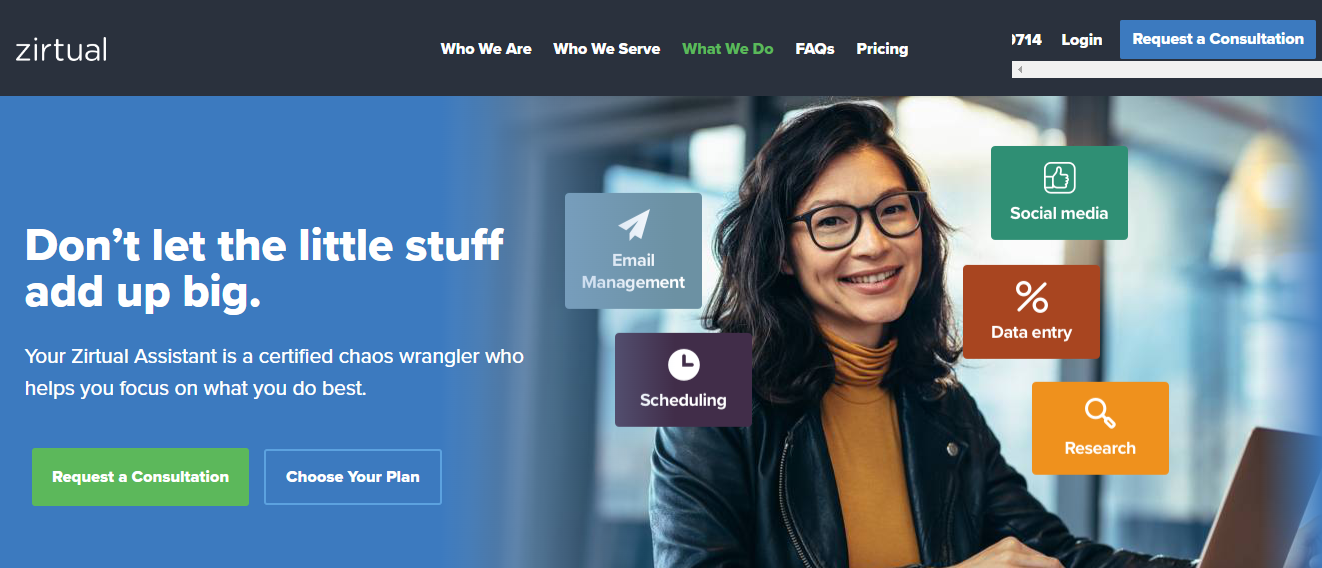Select the Research service tile label

1100,448
